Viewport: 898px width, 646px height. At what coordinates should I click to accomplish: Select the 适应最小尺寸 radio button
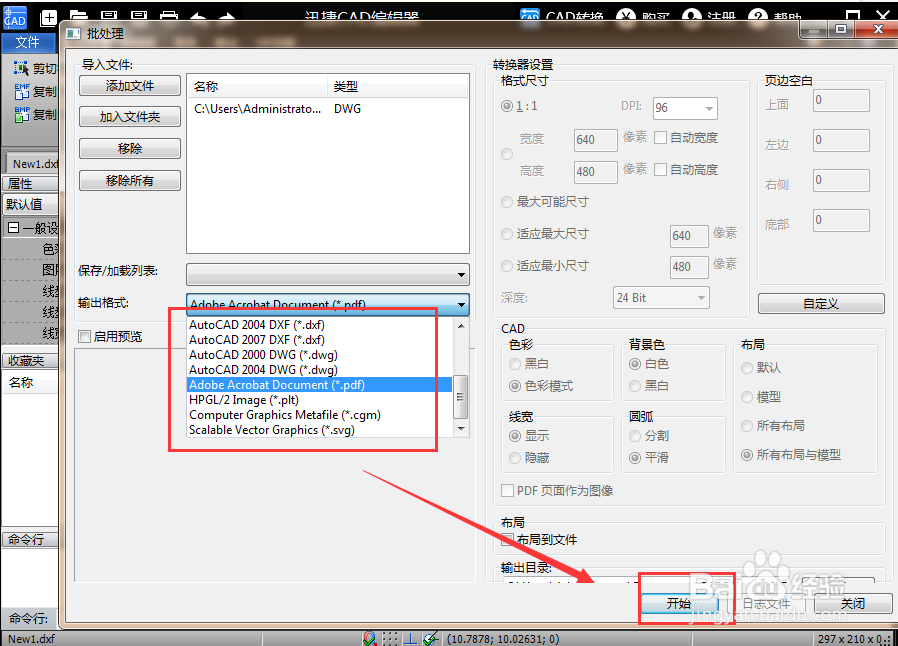(507, 266)
